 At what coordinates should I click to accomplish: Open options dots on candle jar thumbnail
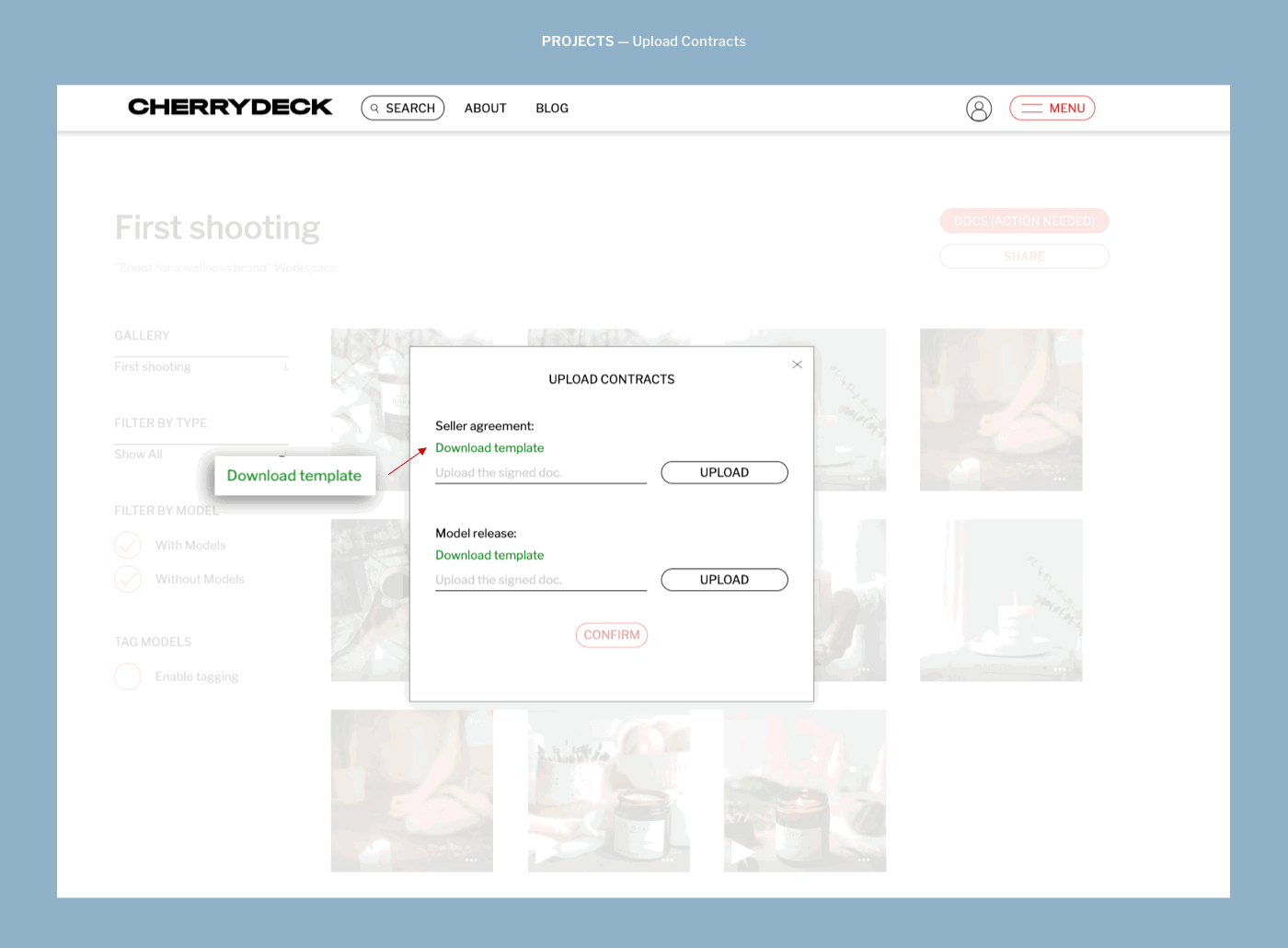[667, 860]
